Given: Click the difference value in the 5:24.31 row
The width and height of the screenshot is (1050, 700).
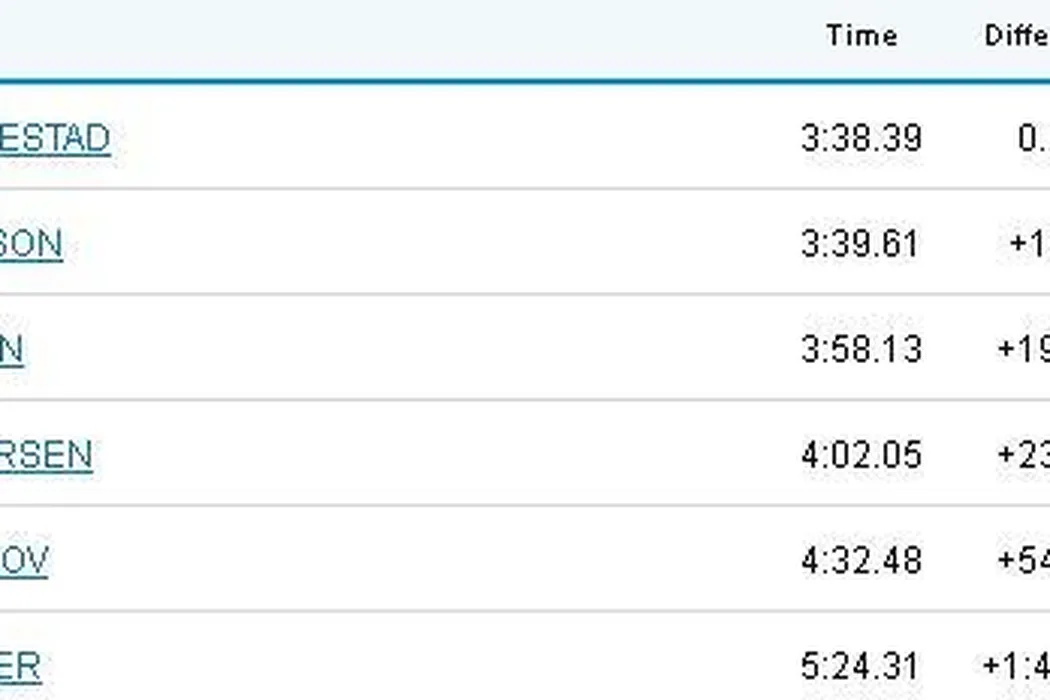Looking at the screenshot, I should click(x=1016, y=667).
